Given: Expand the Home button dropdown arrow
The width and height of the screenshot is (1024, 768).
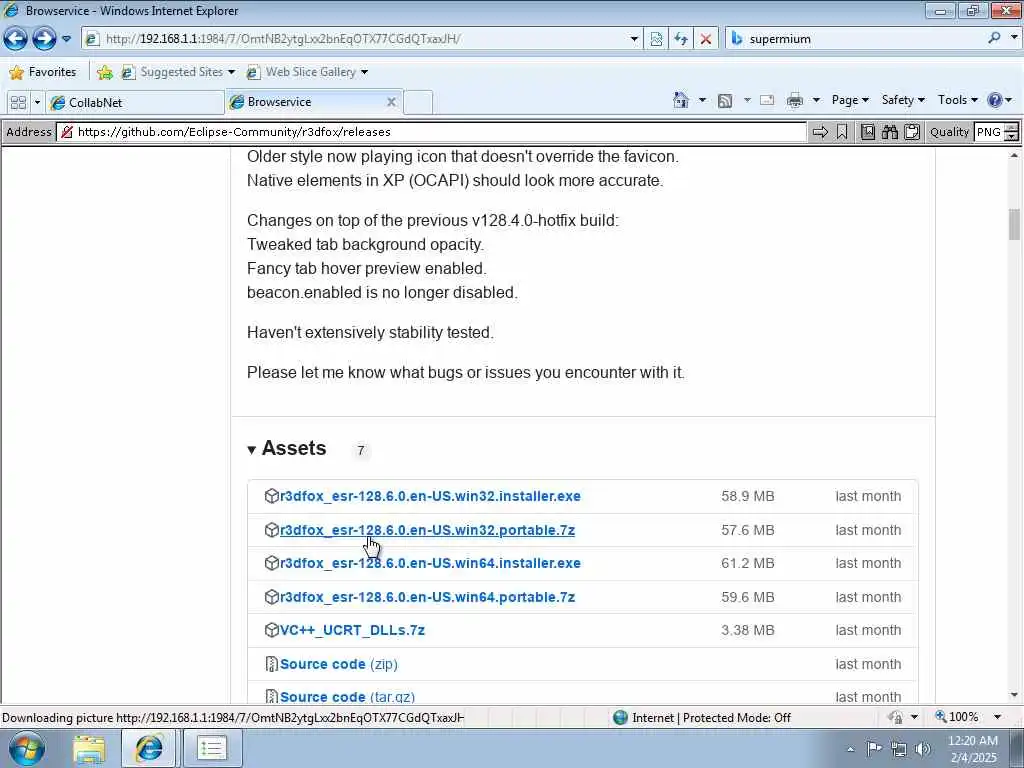Looking at the screenshot, I should coord(702,101).
